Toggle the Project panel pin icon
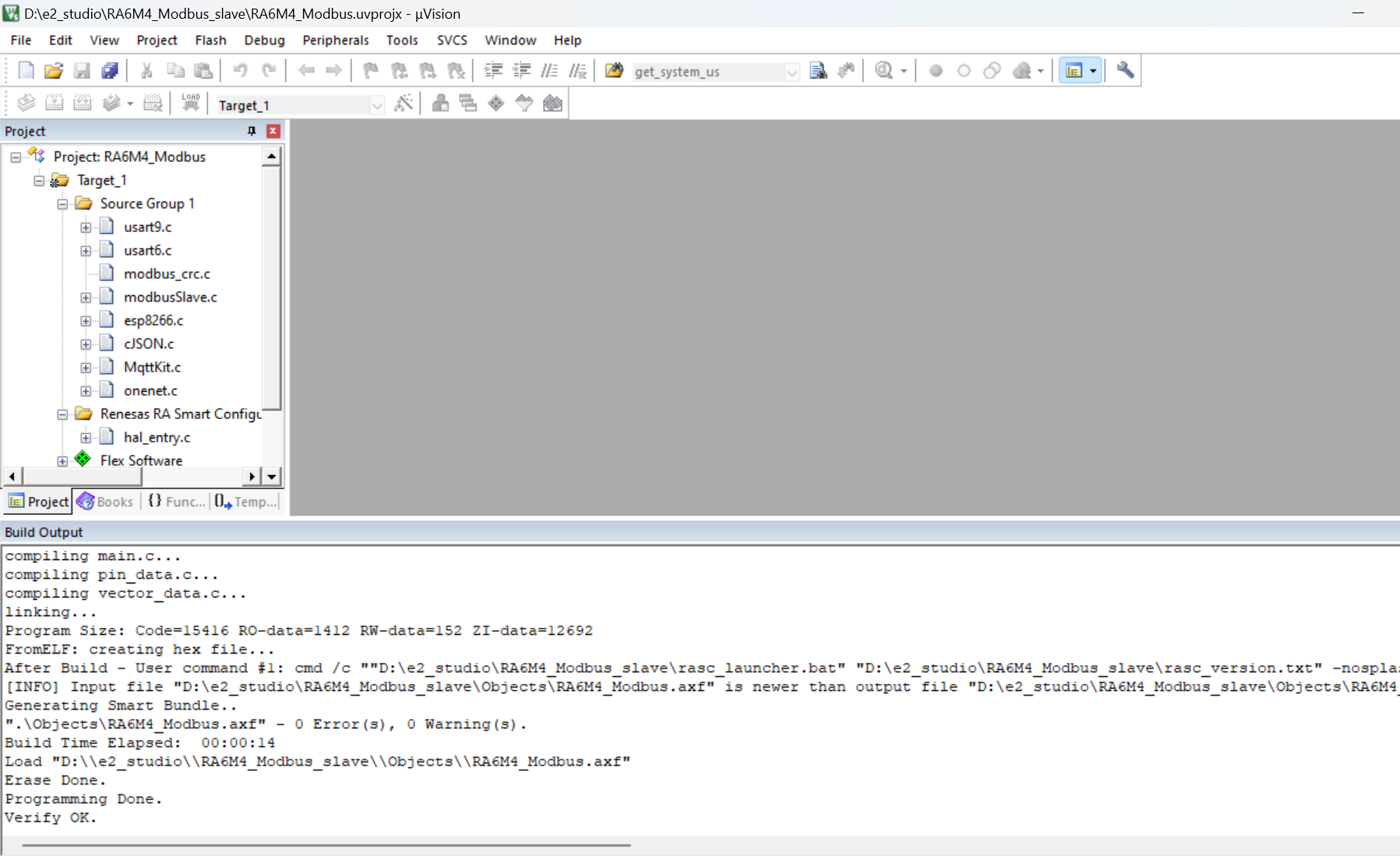Image resolution: width=1400 pixels, height=856 pixels. click(252, 131)
